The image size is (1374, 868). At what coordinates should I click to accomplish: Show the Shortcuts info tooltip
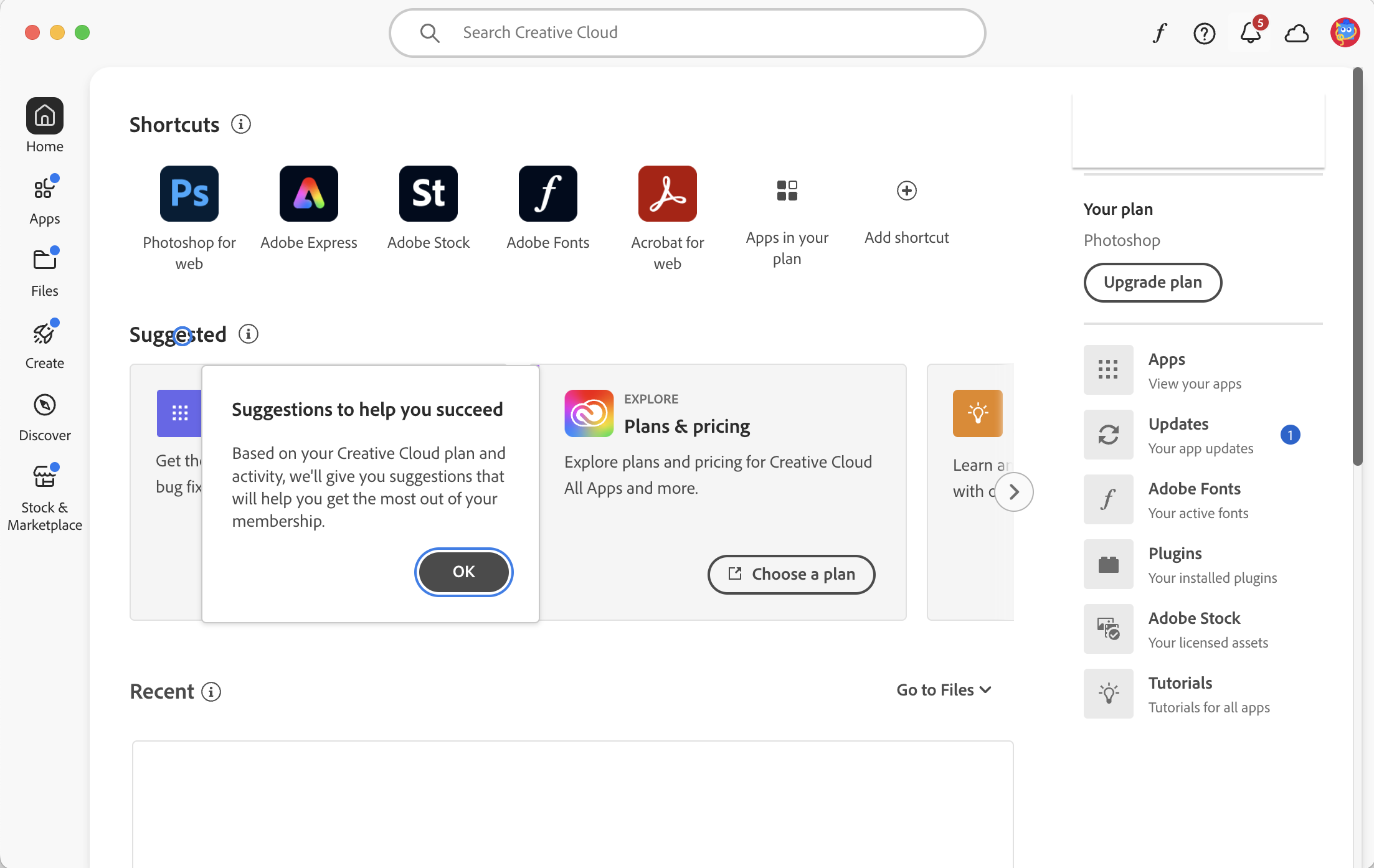(241, 125)
